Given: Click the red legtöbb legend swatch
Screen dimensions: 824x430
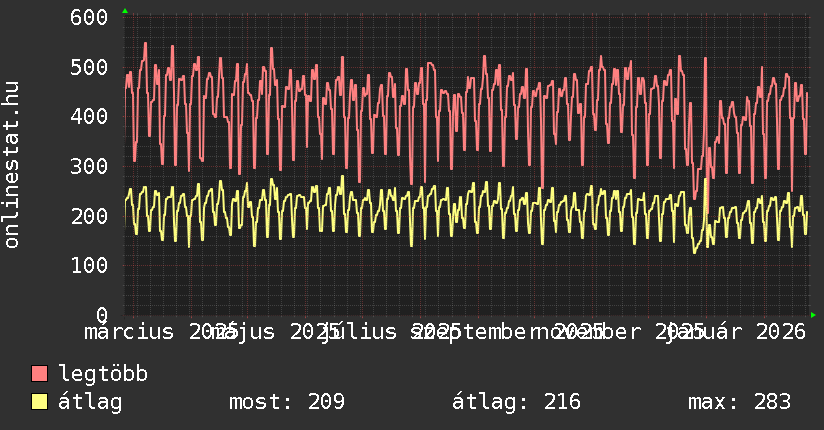Looking at the screenshot, I should (39, 374).
